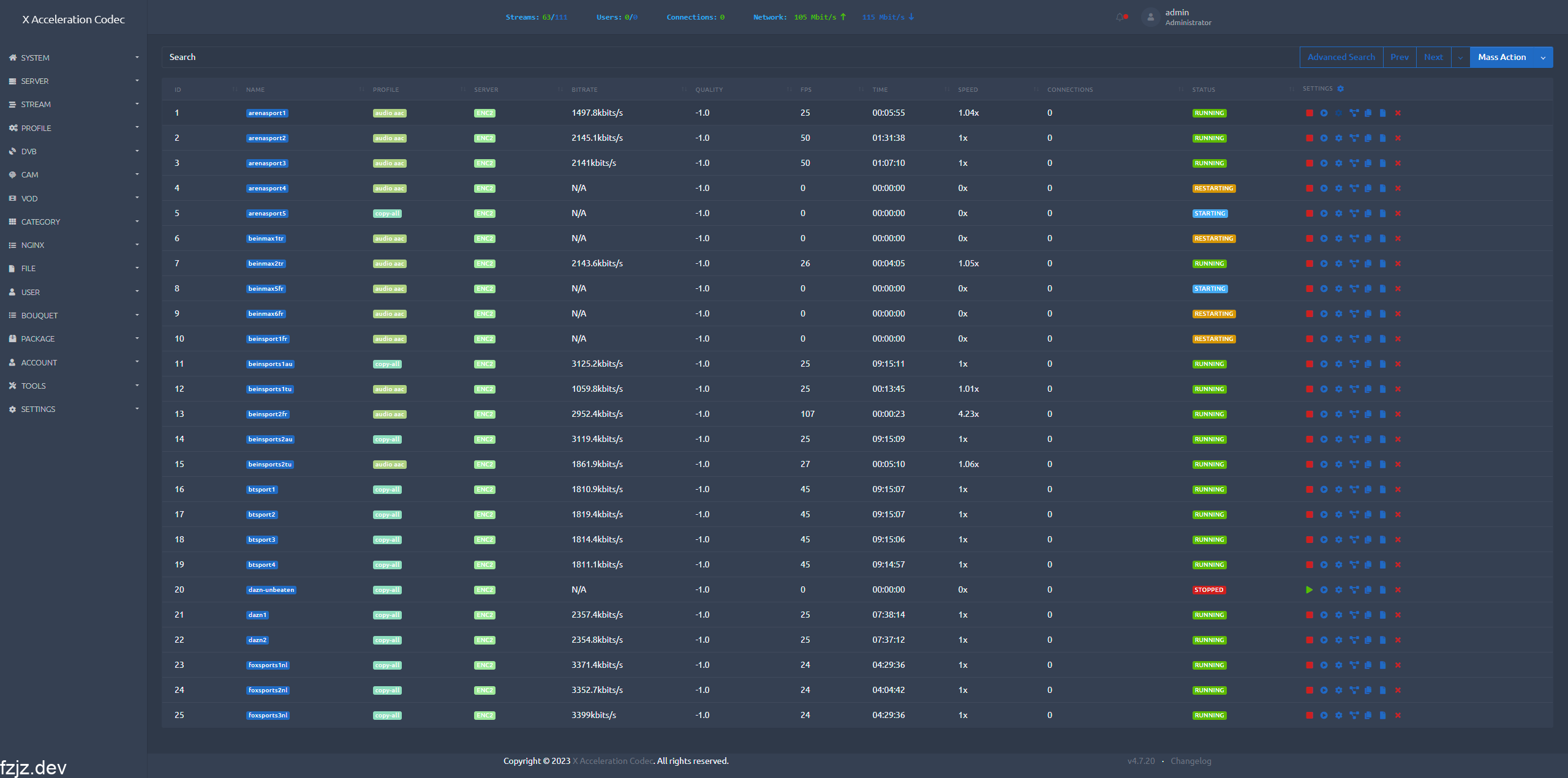The image size is (1568, 778).
Task: Clone dazn1 stream with copy icon
Action: pos(1368,615)
